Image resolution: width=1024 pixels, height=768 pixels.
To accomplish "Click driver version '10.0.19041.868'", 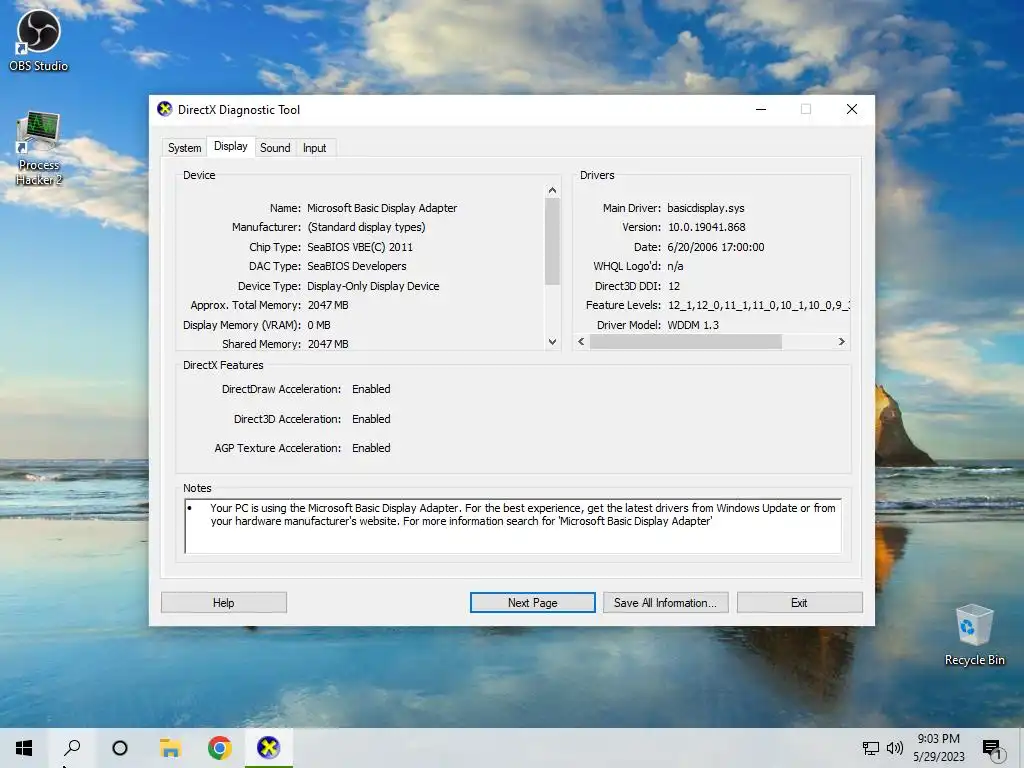I will tap(706, 227).
